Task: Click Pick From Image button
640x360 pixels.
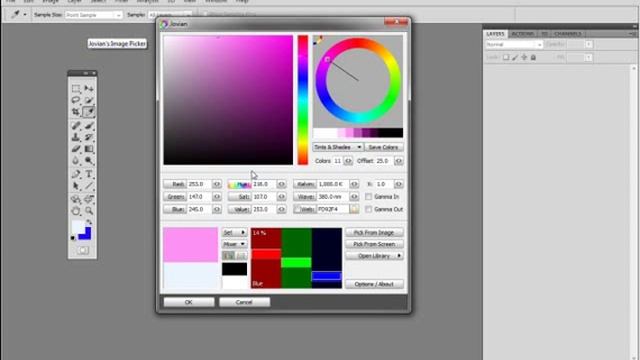Action: [x=374, y=232]
